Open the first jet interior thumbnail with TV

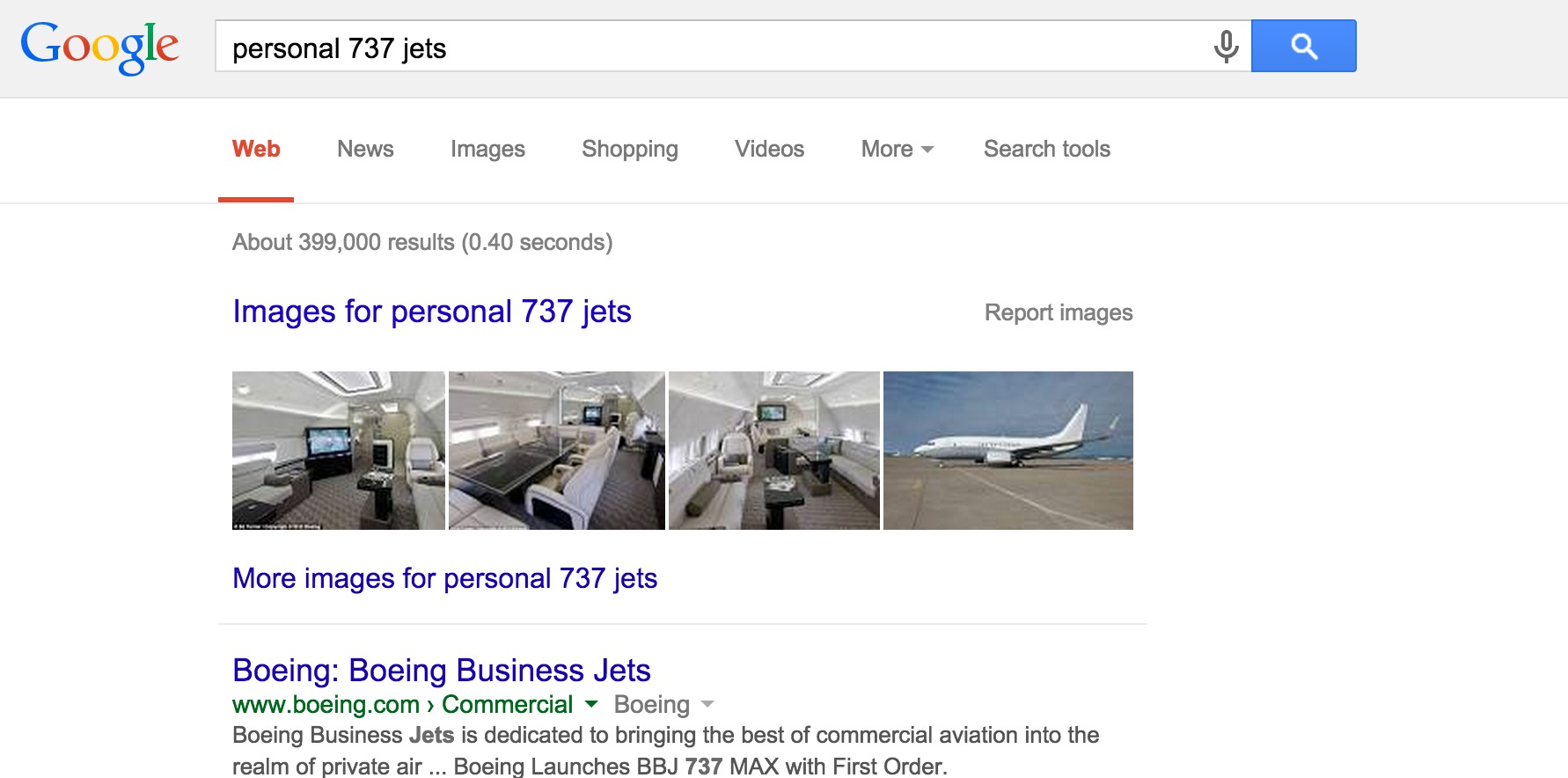(339, 451)
